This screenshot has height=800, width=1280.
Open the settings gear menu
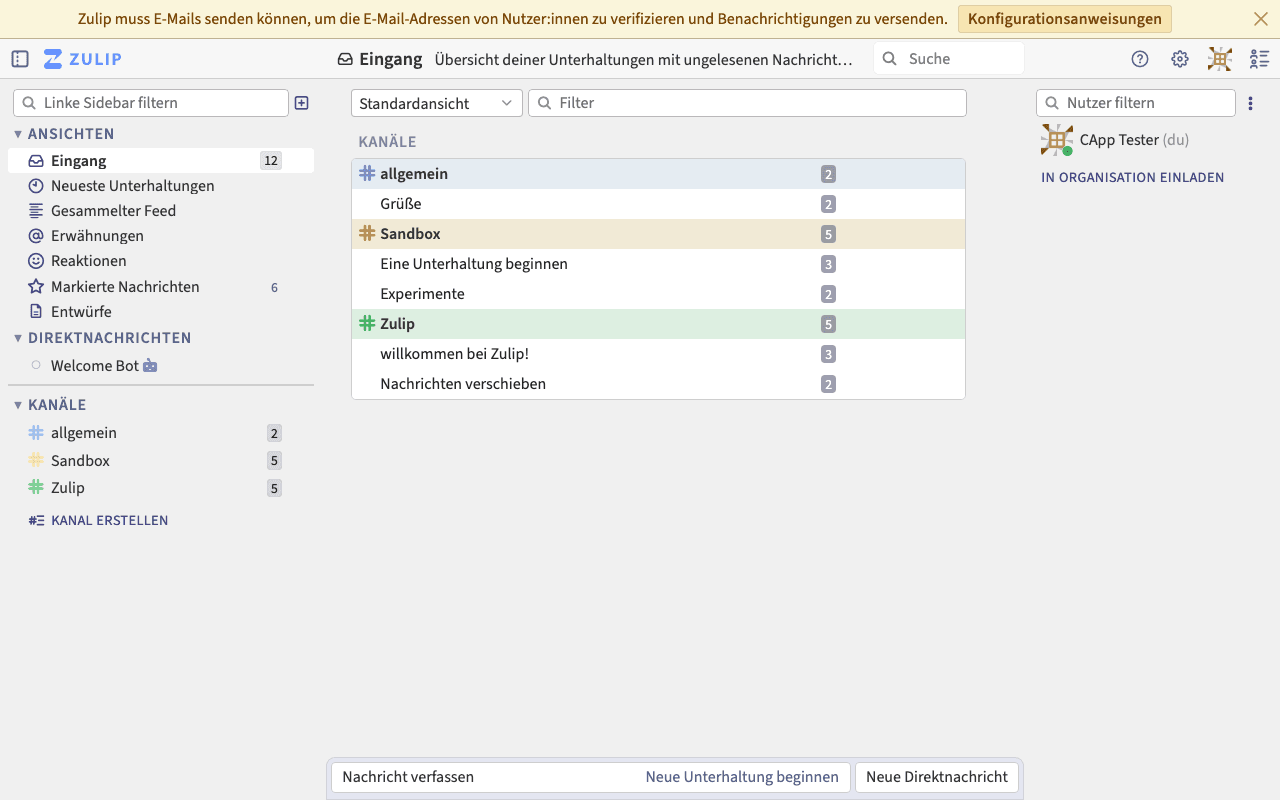pos(1180,59)
